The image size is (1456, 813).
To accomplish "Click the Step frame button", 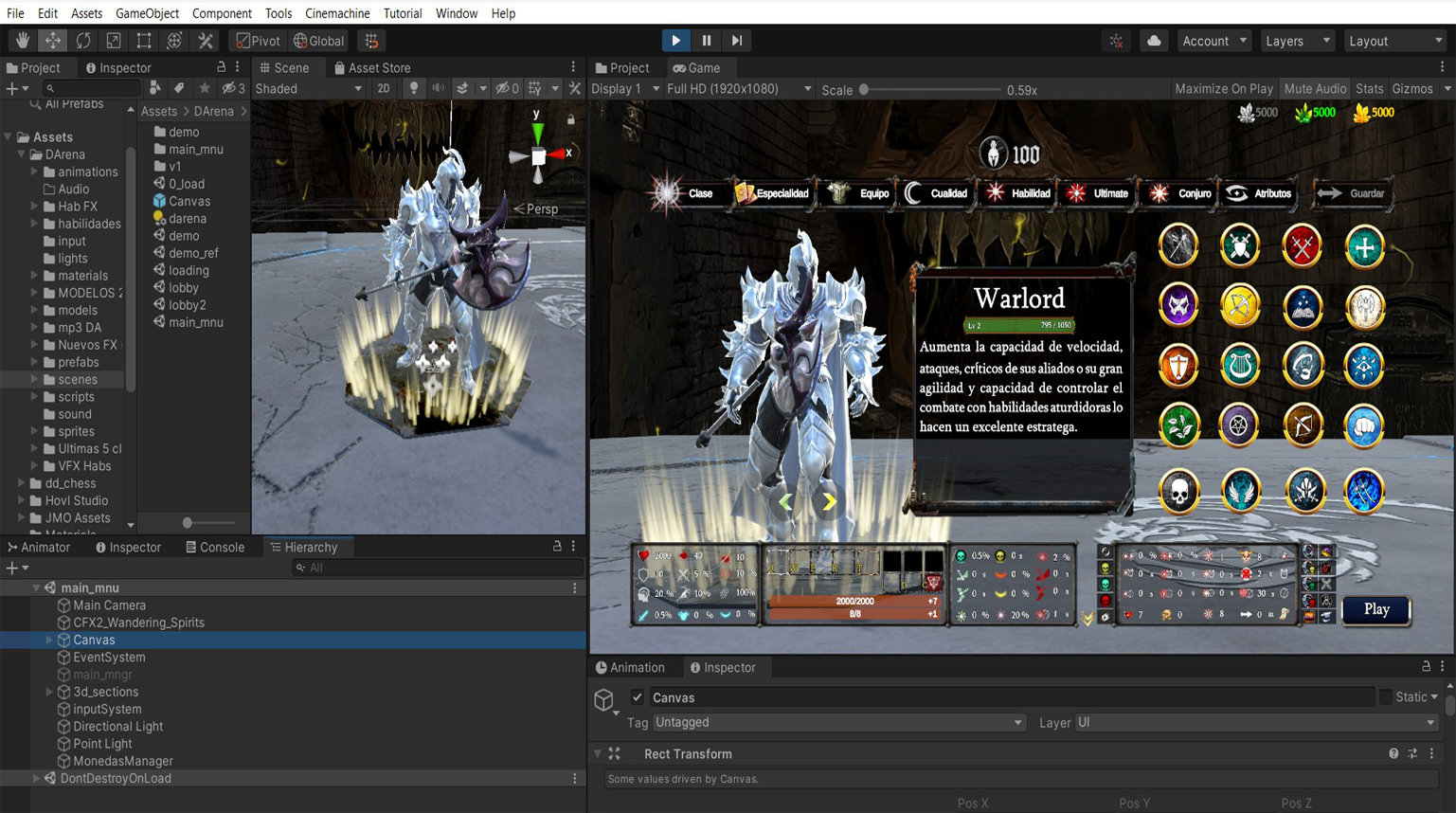I will coord(736,41).
